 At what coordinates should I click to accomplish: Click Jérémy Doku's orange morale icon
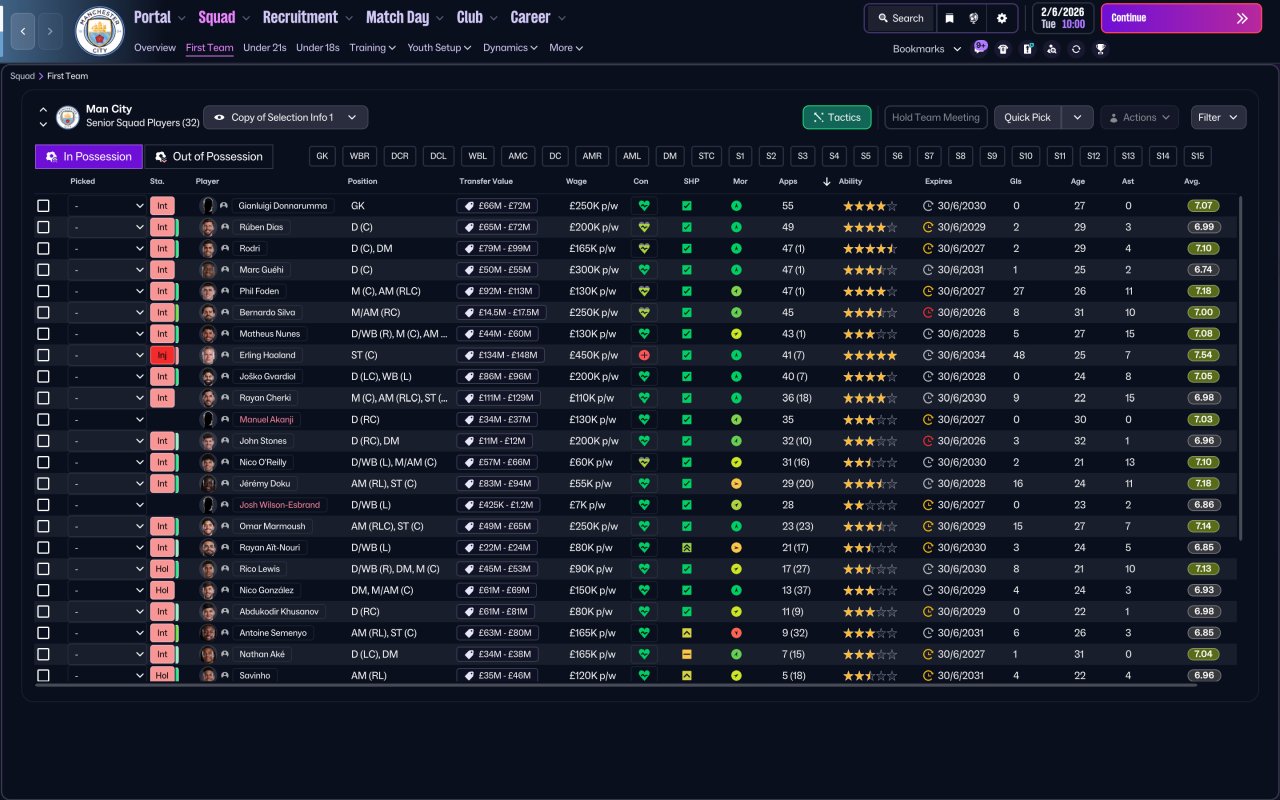pyautogui.click(x=736, y=483)
